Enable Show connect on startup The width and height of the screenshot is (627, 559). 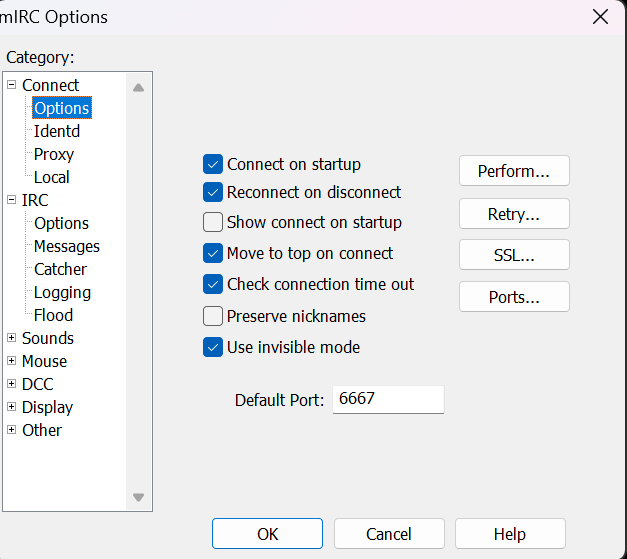point(212,222)
